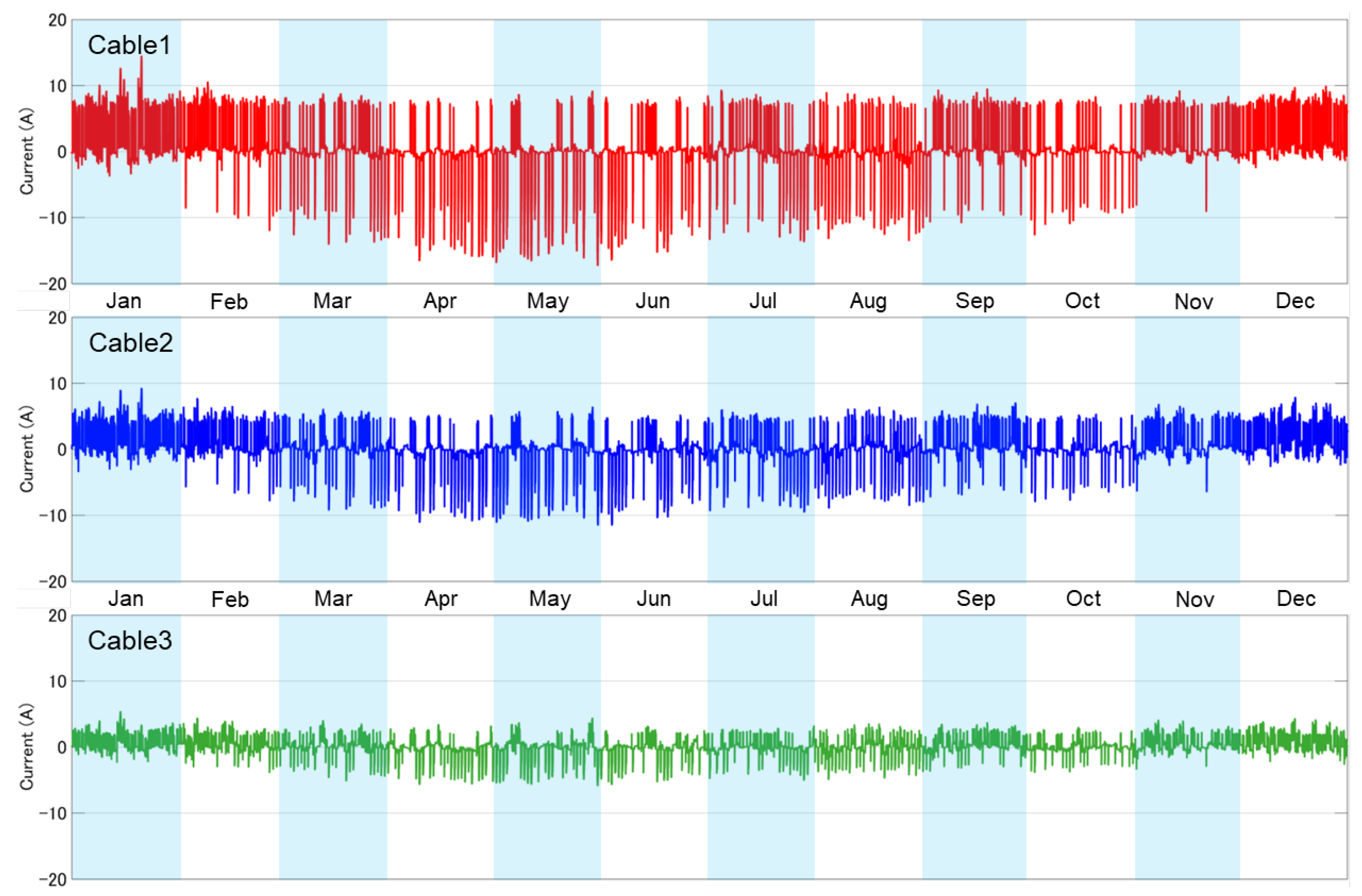The width and height of the screenshot is (1362, 896).
Task: Click the Jun label under Cable2 chart
Action: tap(653, 598)
